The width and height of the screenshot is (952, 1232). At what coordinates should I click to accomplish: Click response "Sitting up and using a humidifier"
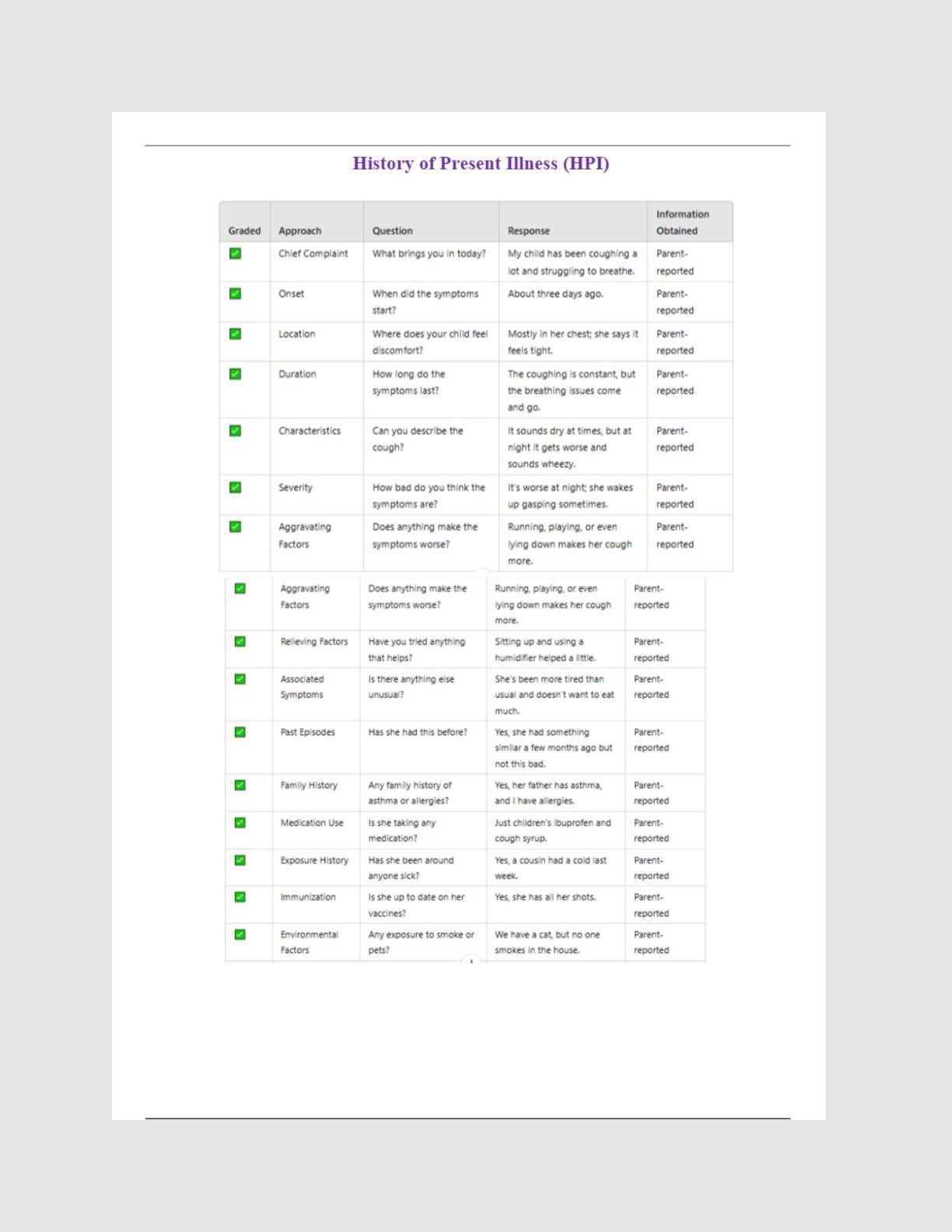(x=545, y=649)
